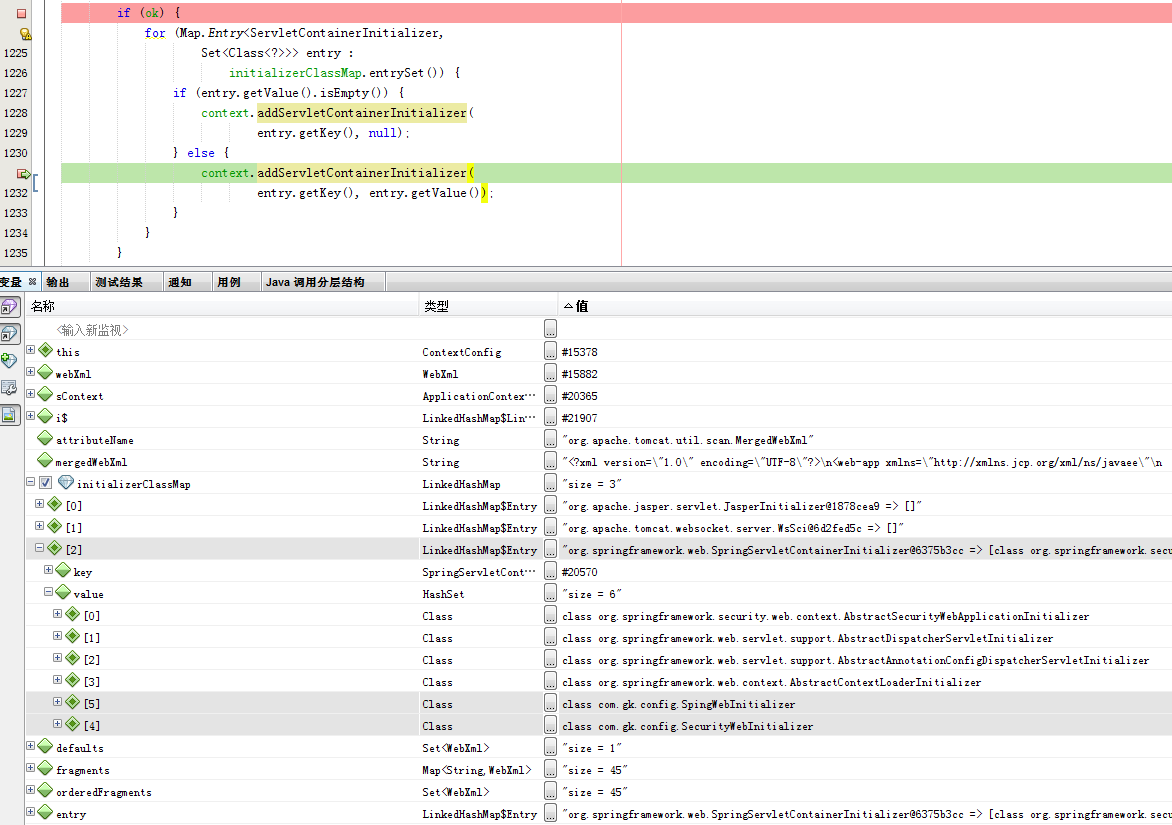The width and height of the screenshot is (1172, 825).
Task: Expand the AbstractDispatcherServletInitializer class entry
Action: point(58,636)
